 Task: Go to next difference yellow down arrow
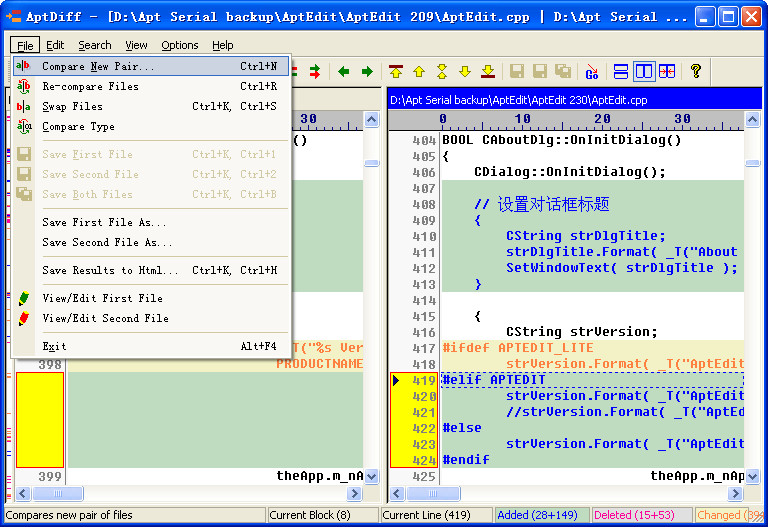point(465,72)
